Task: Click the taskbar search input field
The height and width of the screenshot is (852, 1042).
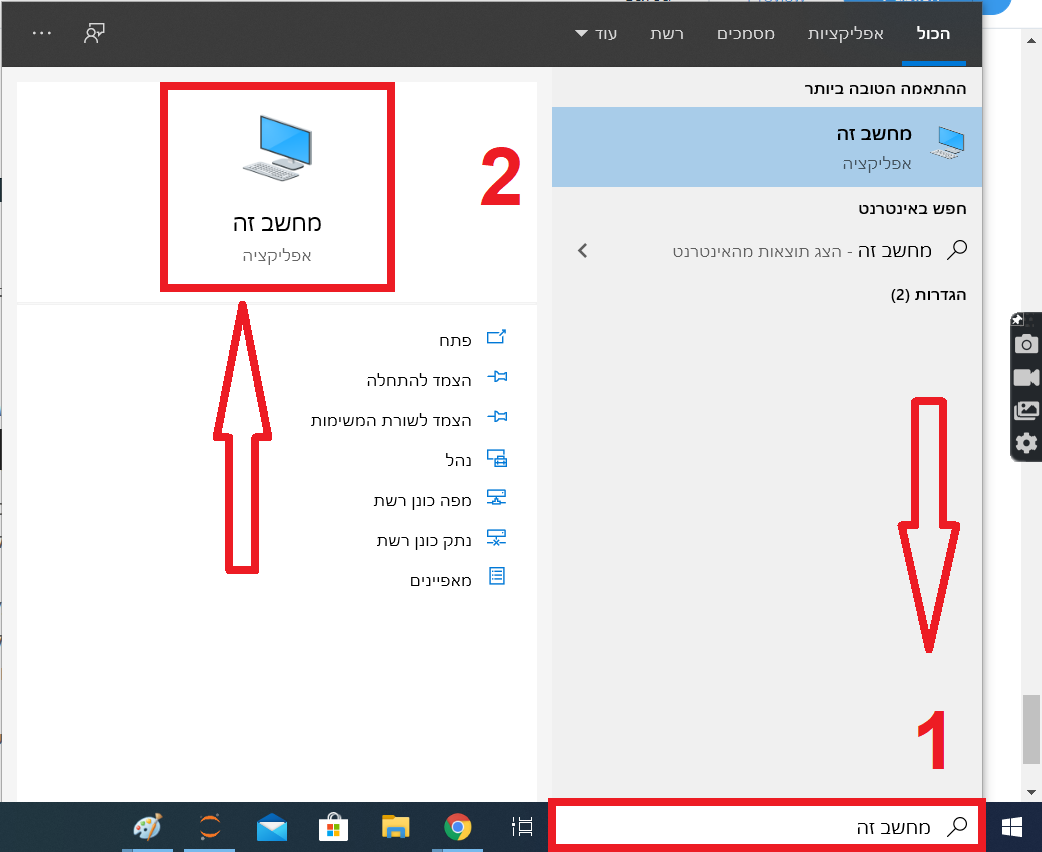Action: [766, 827]
